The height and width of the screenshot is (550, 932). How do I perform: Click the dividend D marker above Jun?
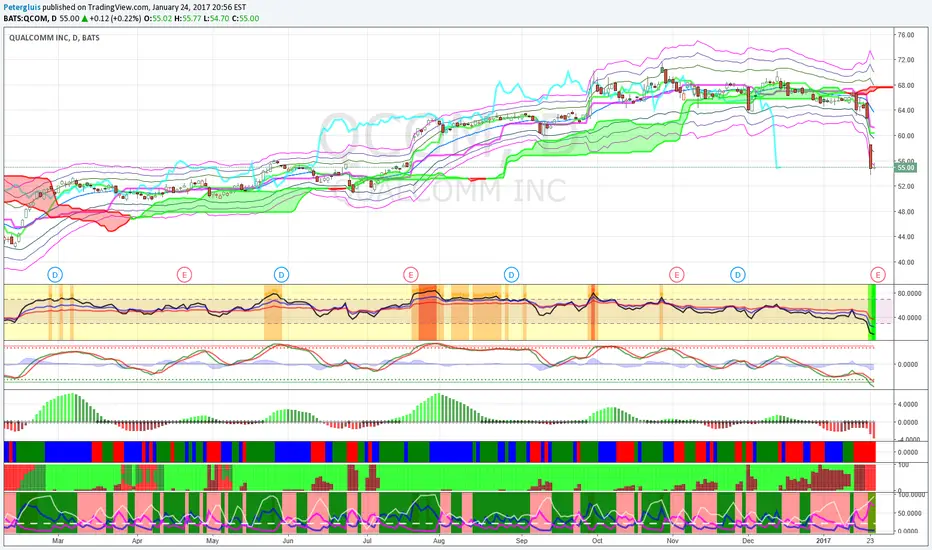click(281, 275)
